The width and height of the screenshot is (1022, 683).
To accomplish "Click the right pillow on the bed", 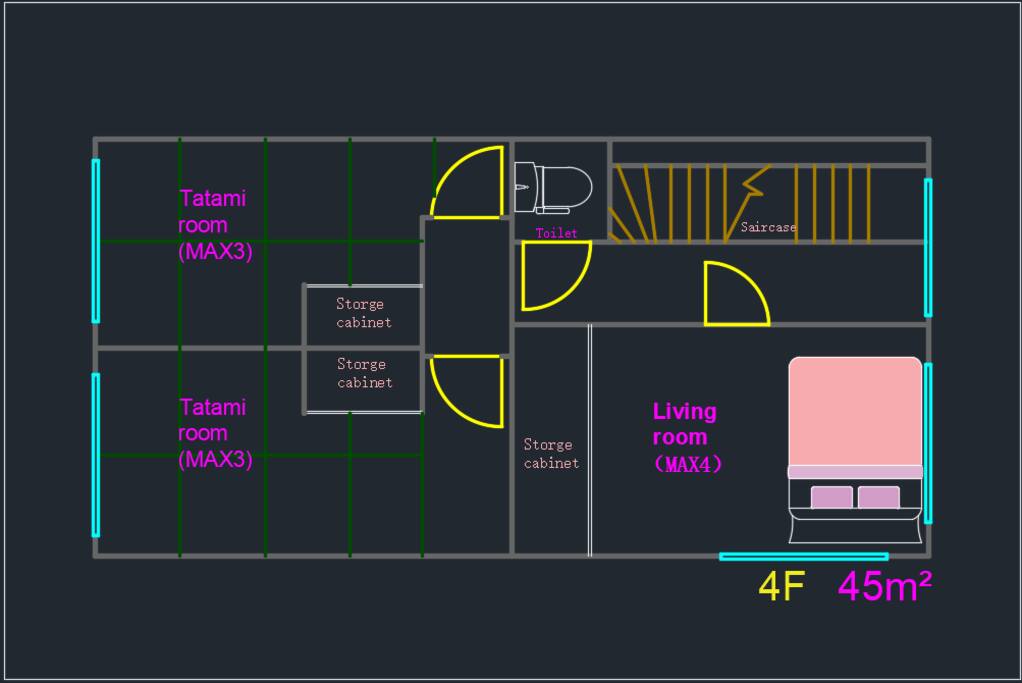I will tap(879, 497).
